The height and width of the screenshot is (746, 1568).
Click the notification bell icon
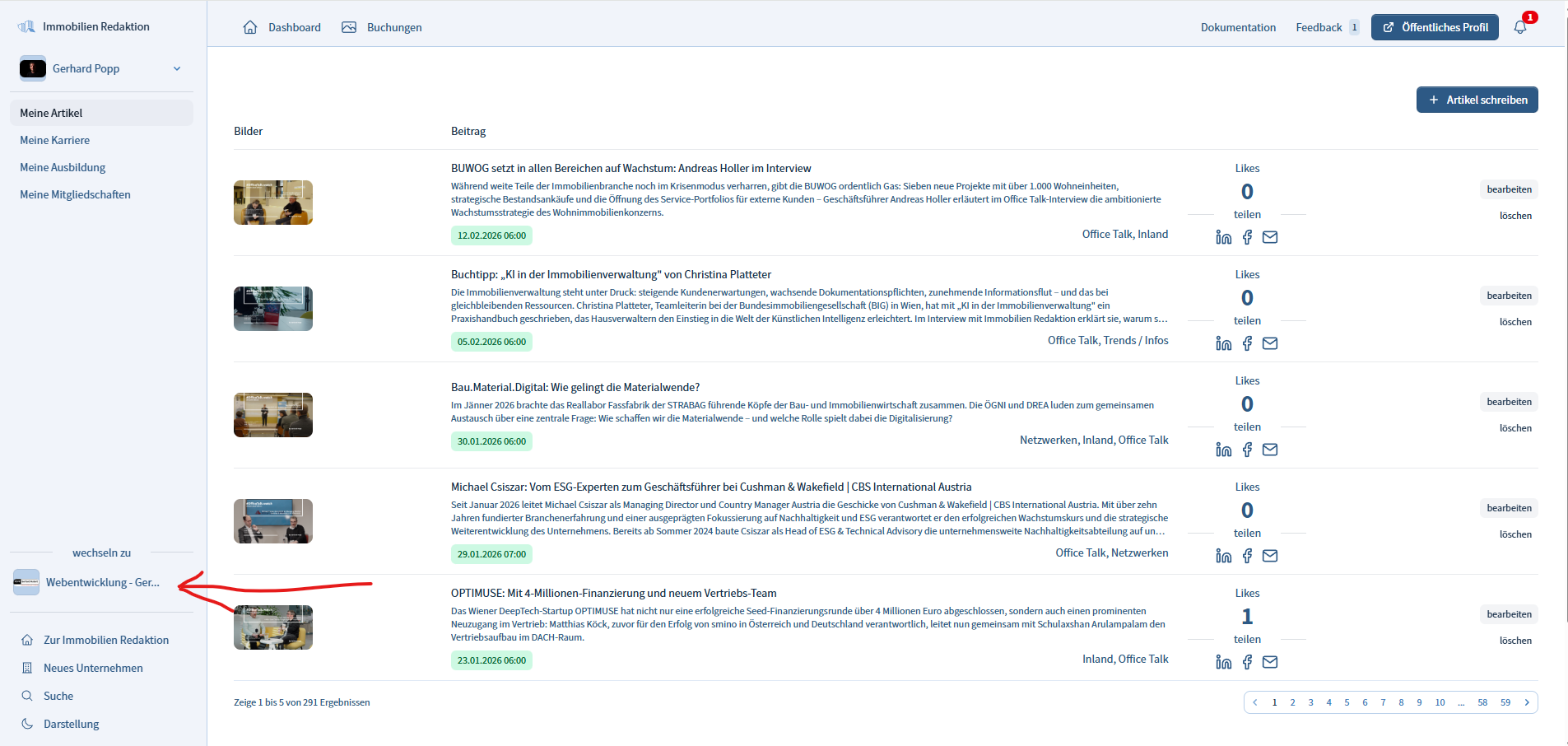[1520, 27]
